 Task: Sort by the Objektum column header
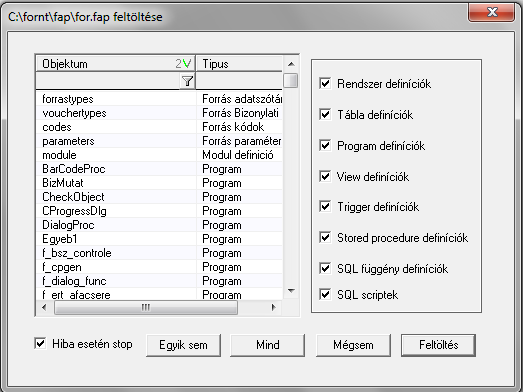click(115, 63)
